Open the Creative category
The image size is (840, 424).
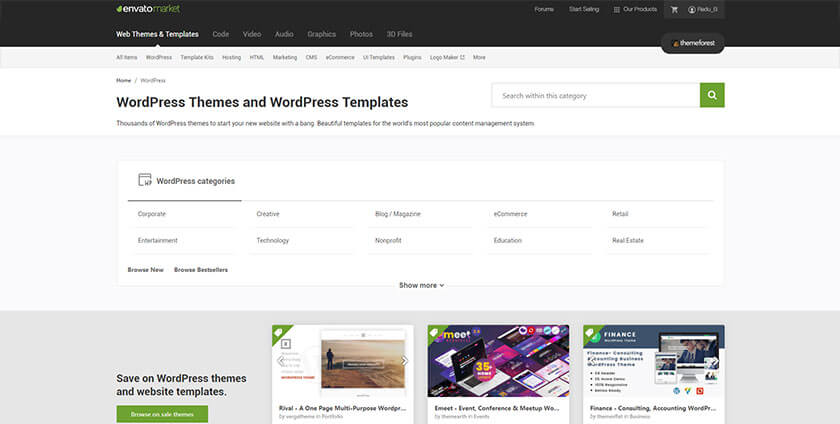point(268,214)
